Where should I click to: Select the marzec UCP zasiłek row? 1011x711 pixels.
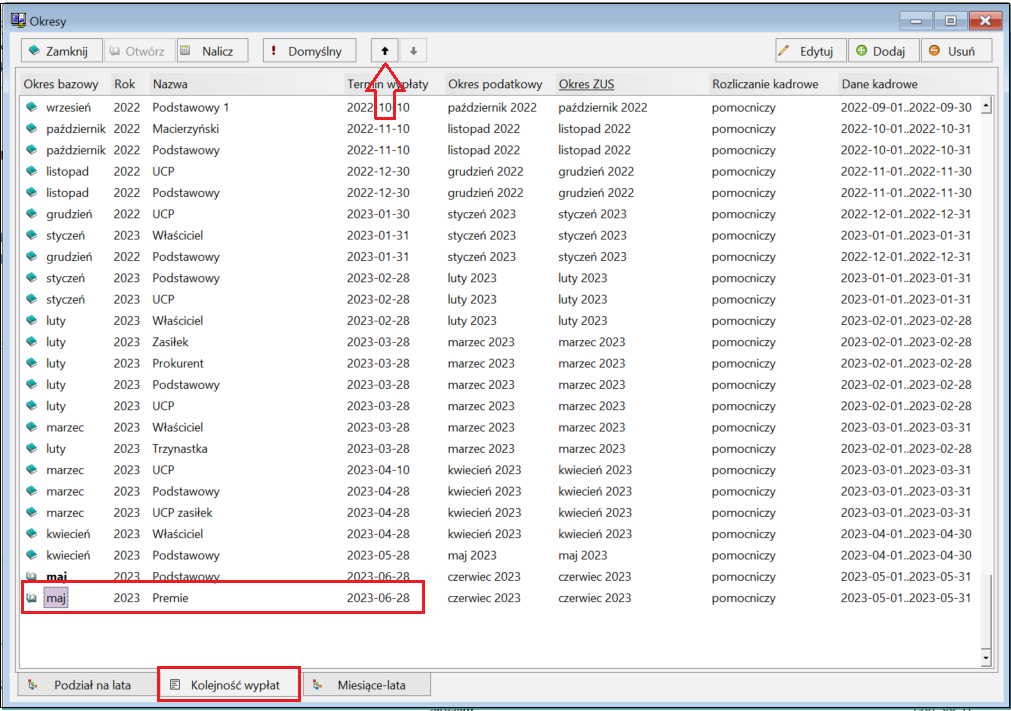(x=502, y=512)
